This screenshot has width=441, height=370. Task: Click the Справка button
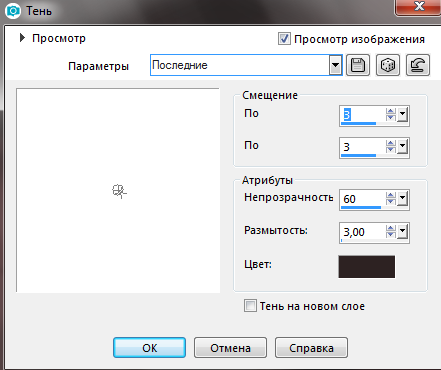[x=311, y=348]
